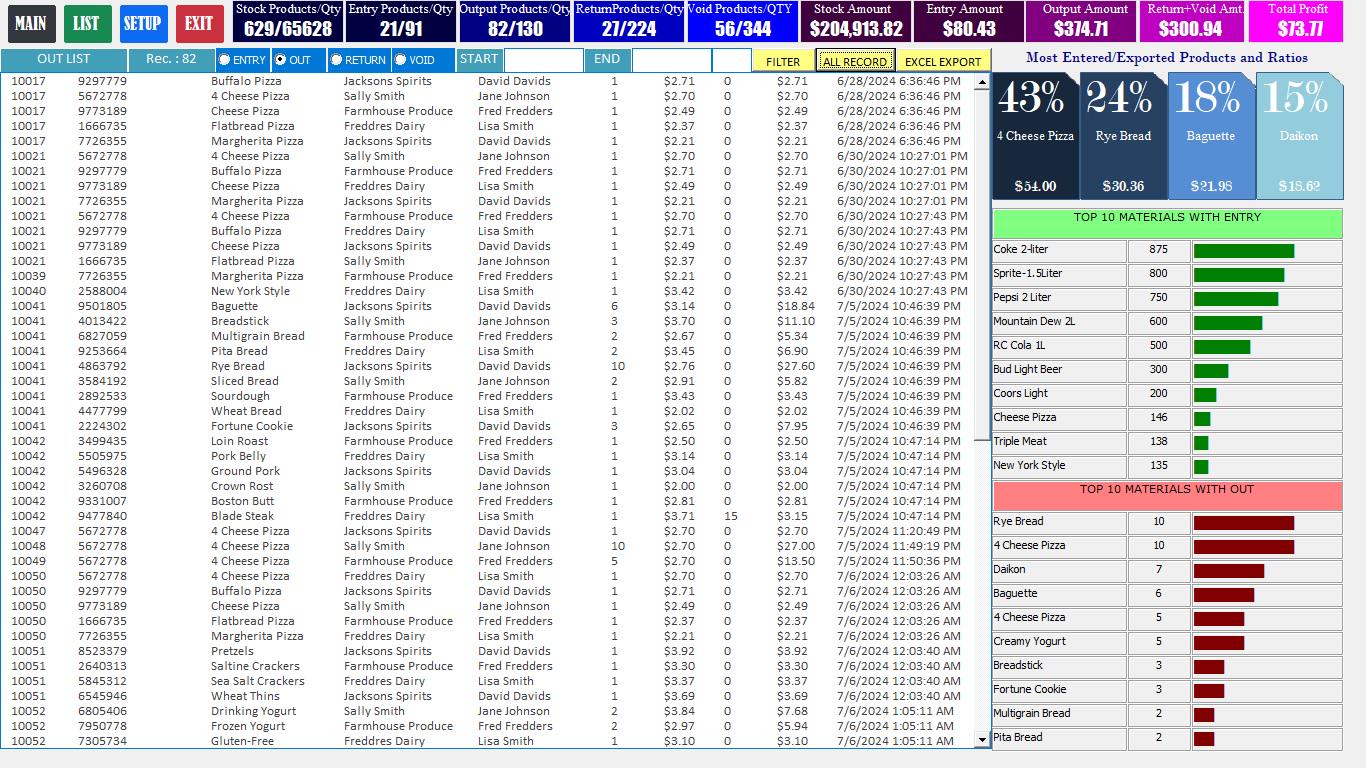Click the red EXIT button
The height and width of the screenshot is (768, 1366).
click(199, 23)
